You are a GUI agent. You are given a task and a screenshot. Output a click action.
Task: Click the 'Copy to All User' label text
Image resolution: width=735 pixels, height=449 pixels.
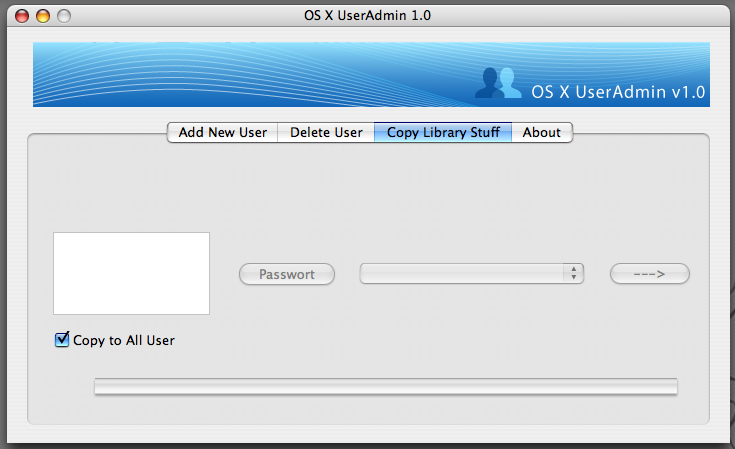(x=124, y=340)
